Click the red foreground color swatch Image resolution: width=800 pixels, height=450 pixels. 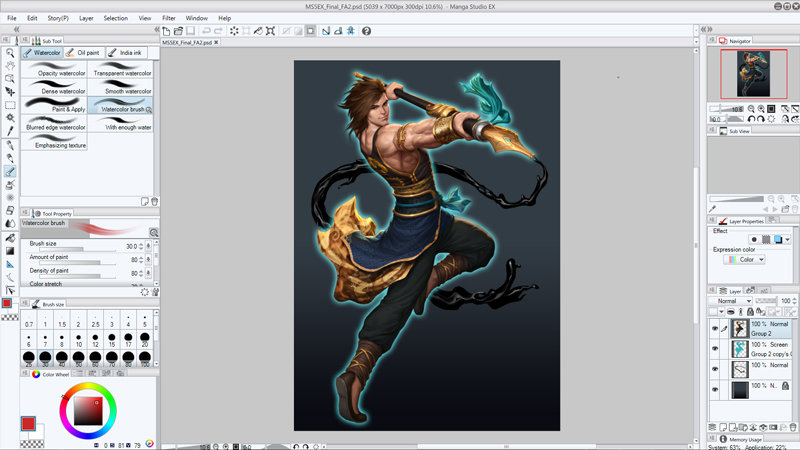[x=8, y=302]
